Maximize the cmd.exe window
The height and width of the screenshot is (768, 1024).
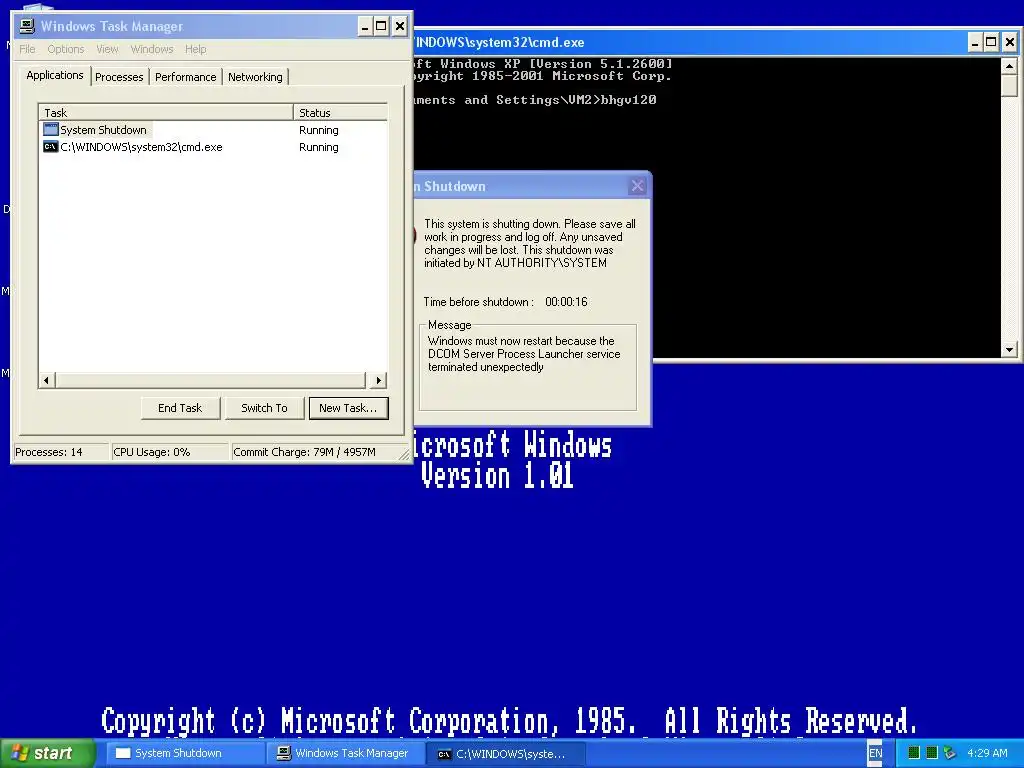click(991, 42)
